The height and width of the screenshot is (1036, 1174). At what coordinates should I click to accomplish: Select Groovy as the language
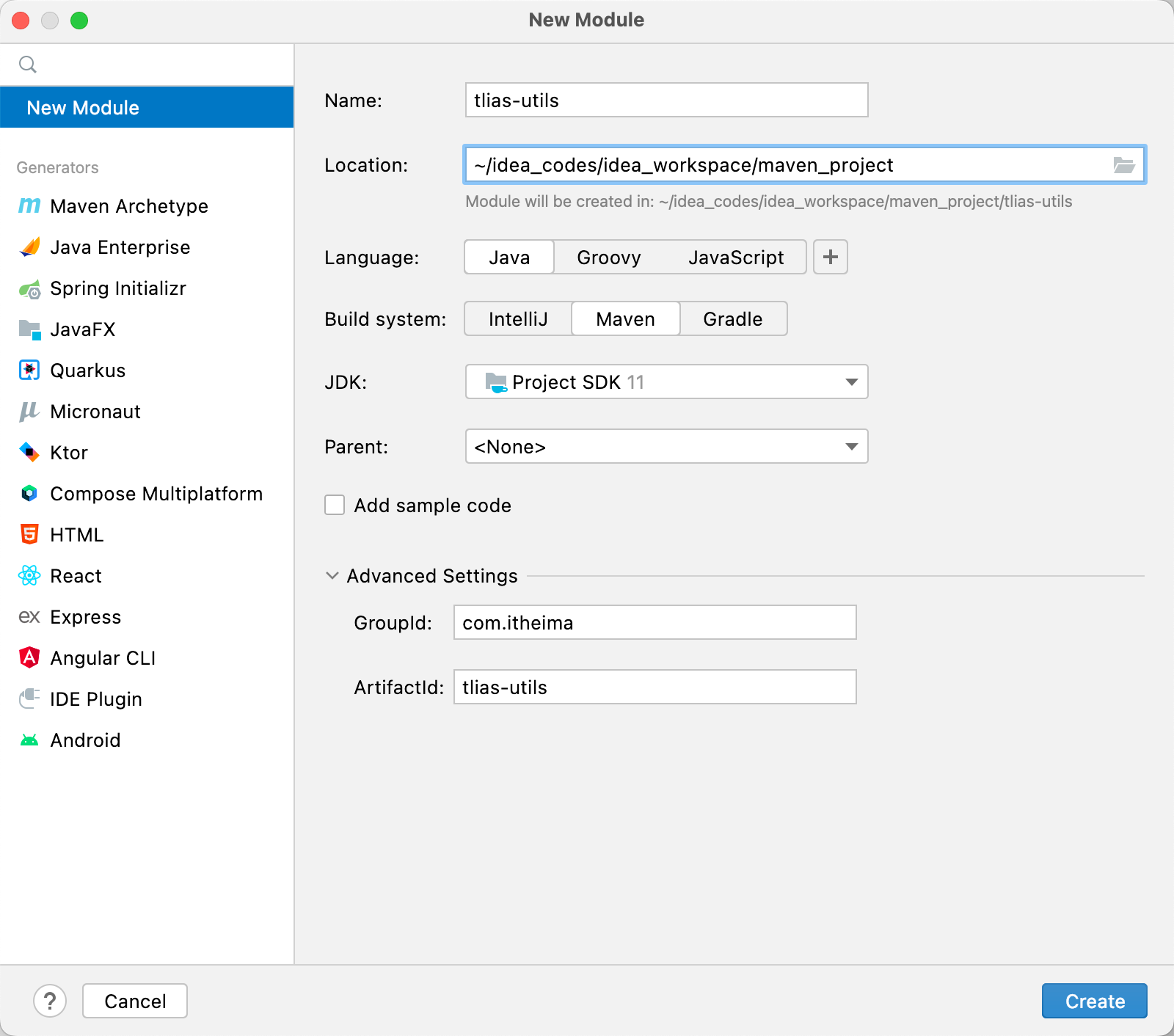[x=609, y=258]
